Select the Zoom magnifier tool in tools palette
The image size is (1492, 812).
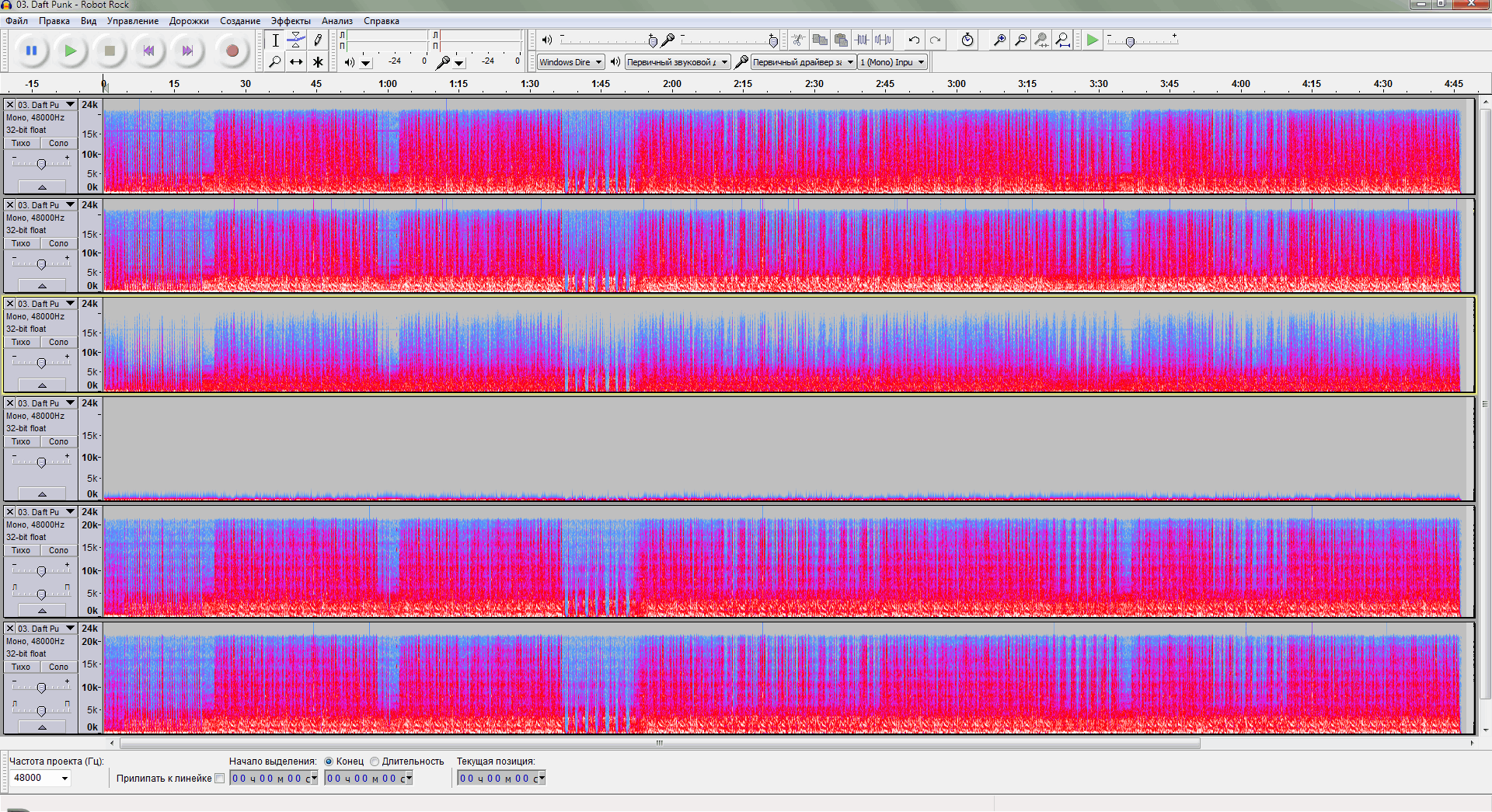(x=275, y=62)
